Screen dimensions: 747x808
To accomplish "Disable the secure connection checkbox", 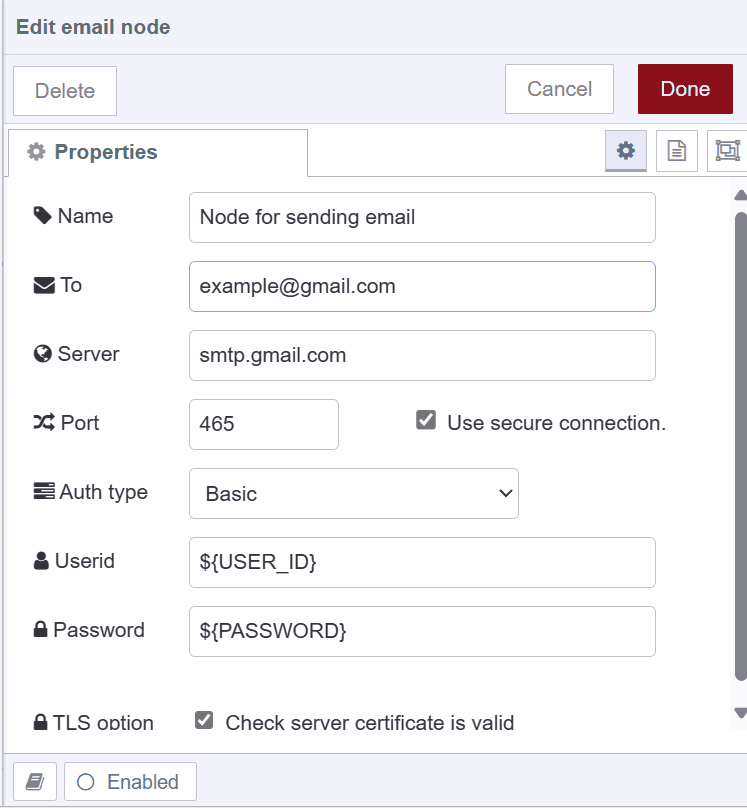I will pyautogui.click(x=425, y=419).
